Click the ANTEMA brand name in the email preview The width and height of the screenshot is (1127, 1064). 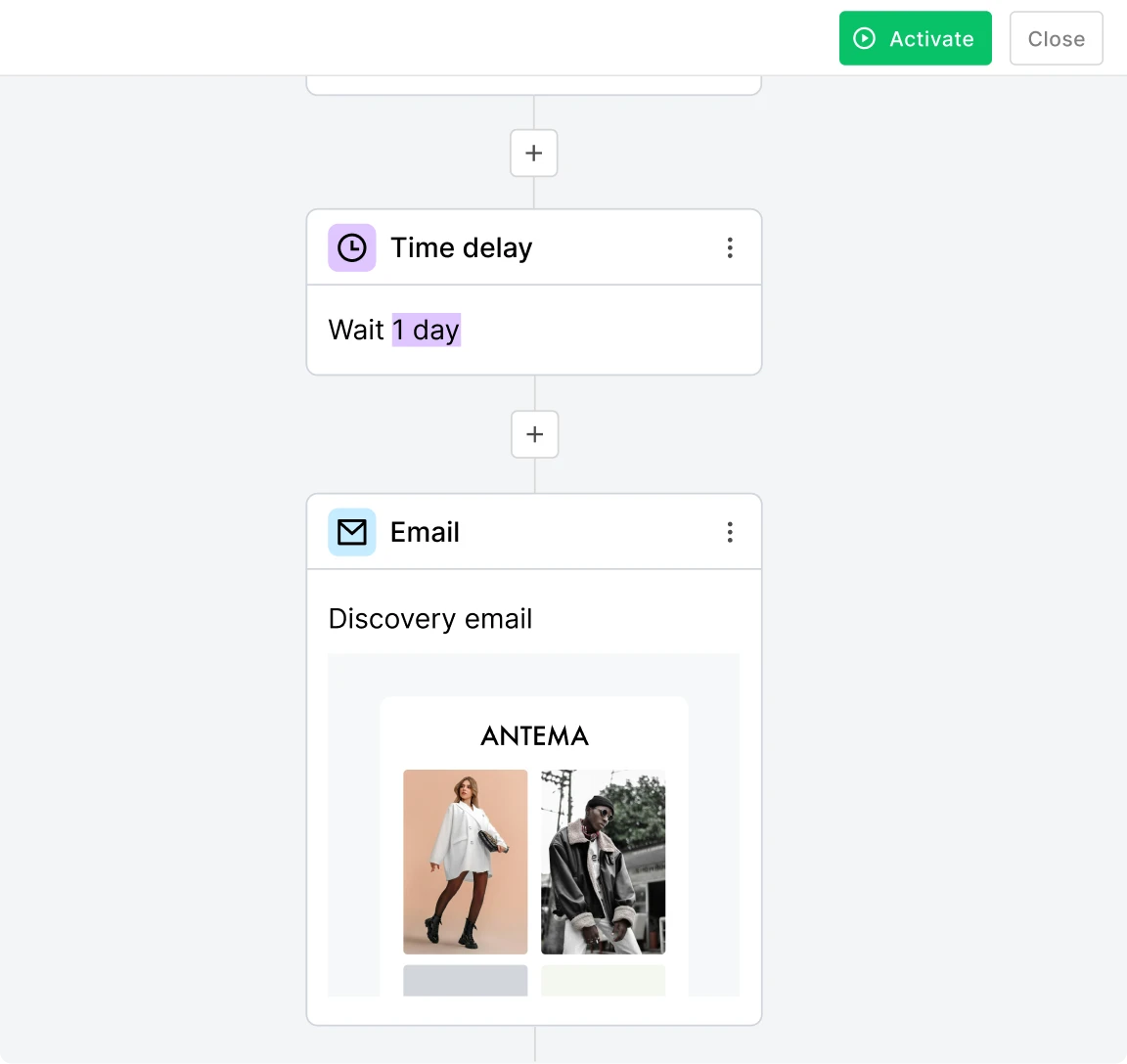click(534, 735)
